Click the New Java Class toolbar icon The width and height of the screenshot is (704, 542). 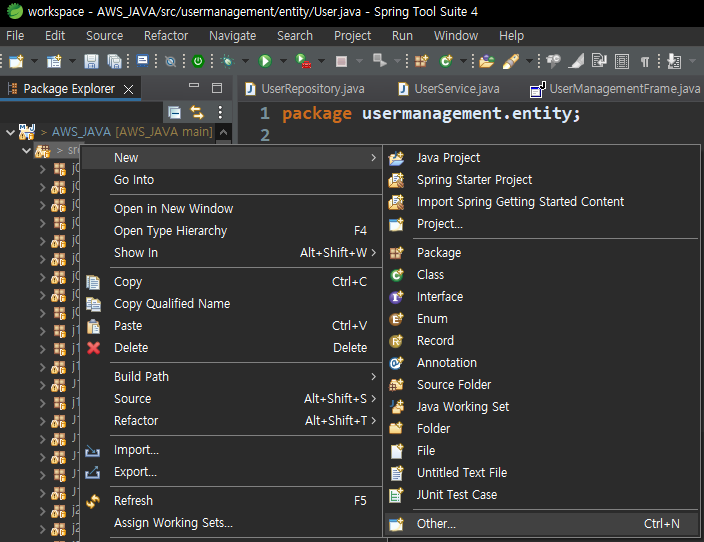coord(446,61)
